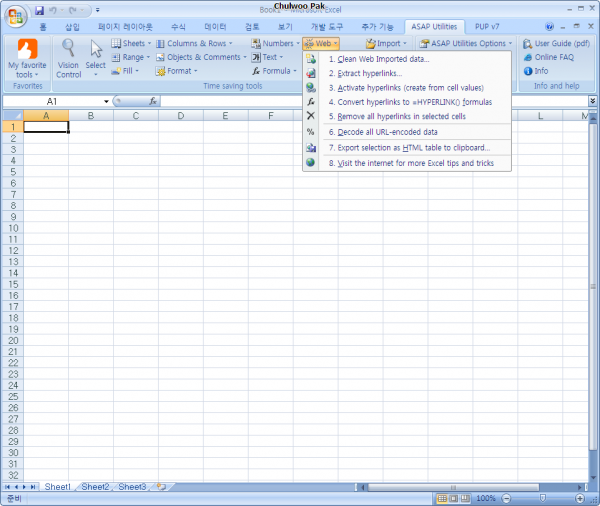The image size is (600, 506).
Task: Choose Decode all URL-encoded data
Action: pyautogui.click(x=408, y=132)
